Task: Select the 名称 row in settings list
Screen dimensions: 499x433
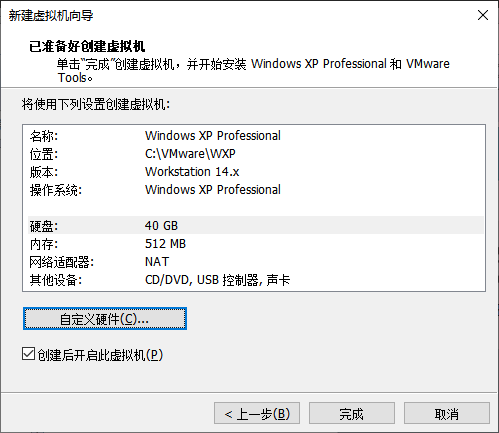Action: [256, 136]
